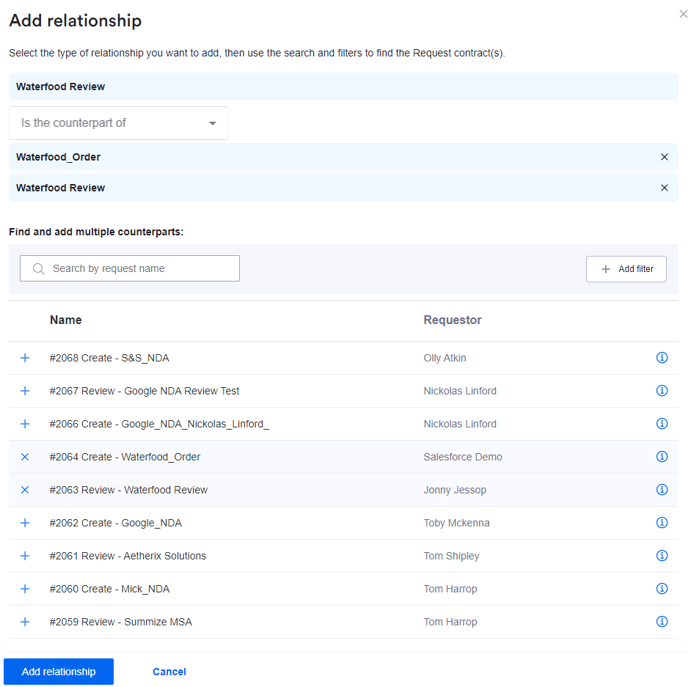
Task: Open the 'Is the counterpart of' dropdown
Action: point(119,123)
